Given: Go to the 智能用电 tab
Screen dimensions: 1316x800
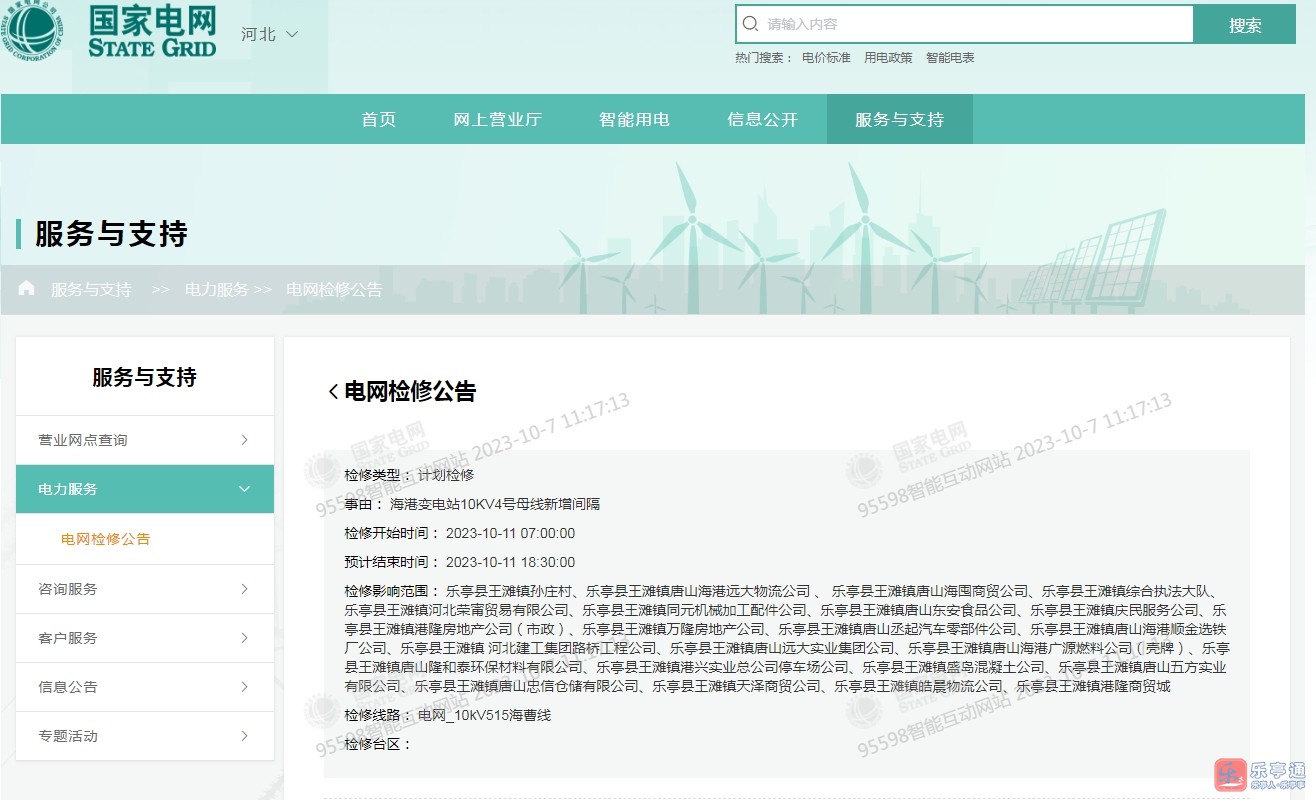Looking at the screenshot, I should 634,119.
